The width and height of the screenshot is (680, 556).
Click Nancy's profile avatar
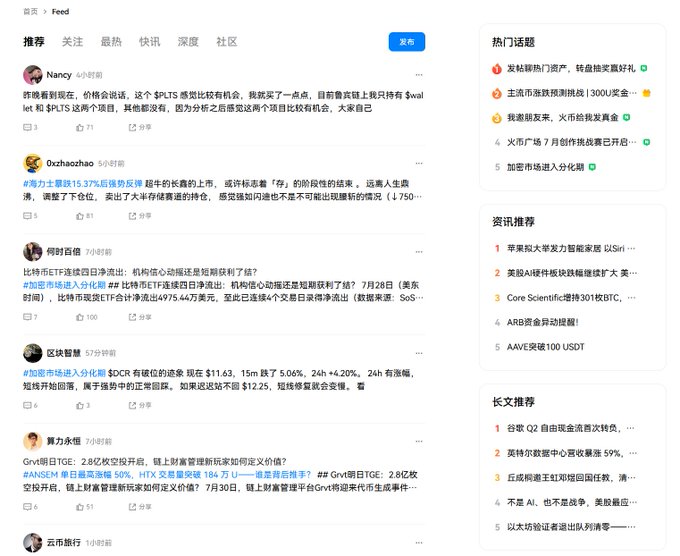33,75
